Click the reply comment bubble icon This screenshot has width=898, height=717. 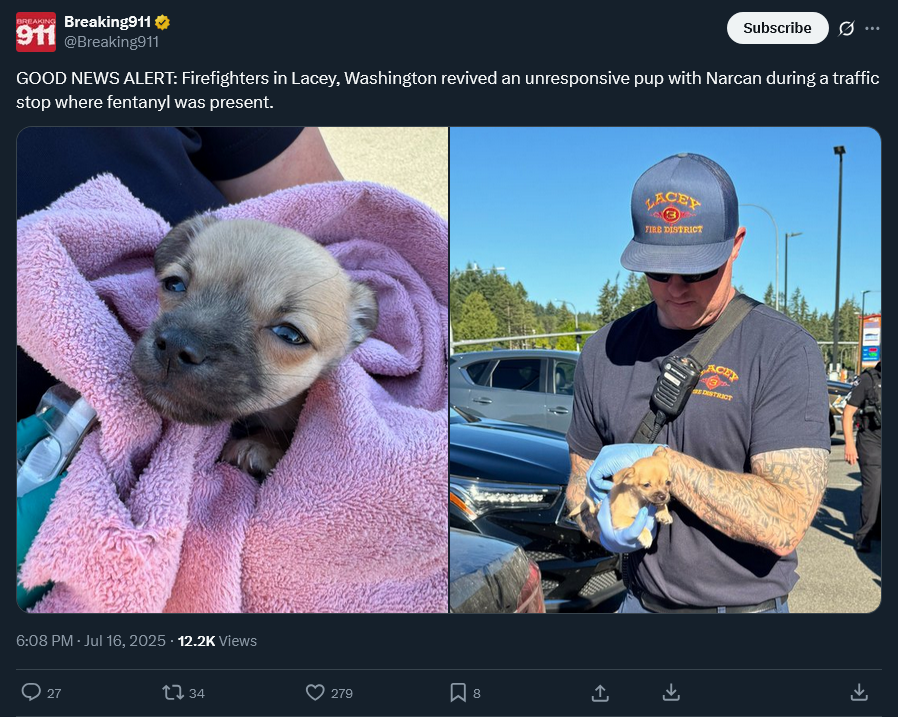[x=31, y=692]
